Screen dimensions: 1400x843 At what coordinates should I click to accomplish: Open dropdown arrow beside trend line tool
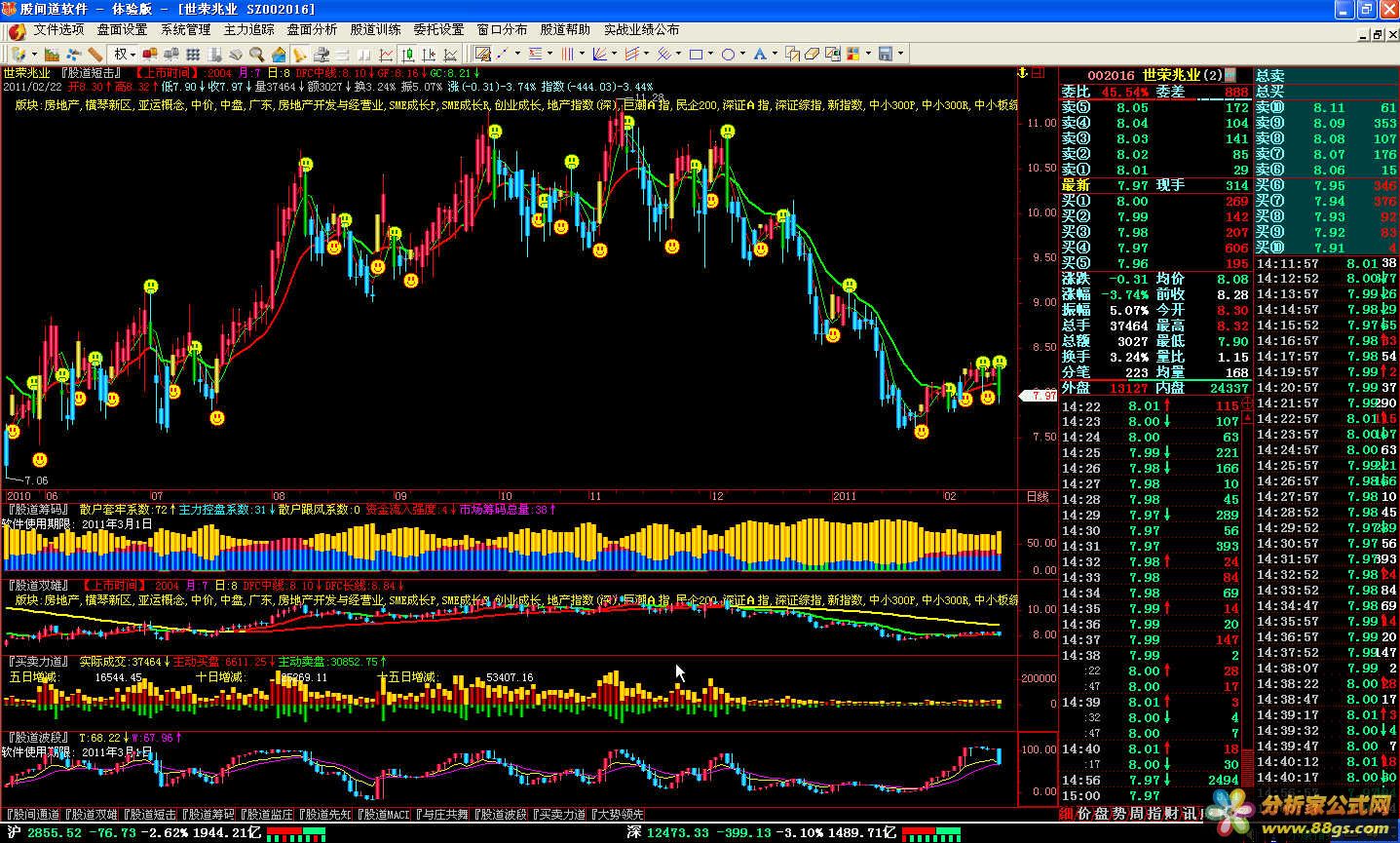click(517, 55)
